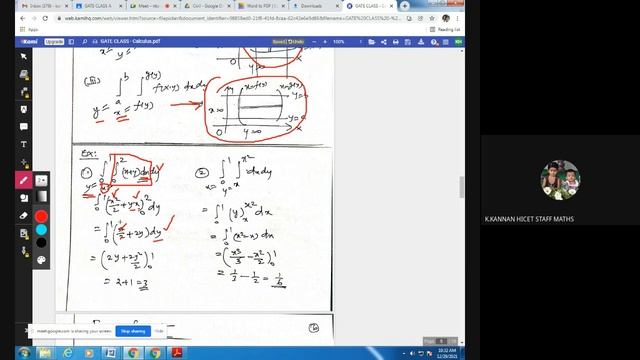The image size is (640, 360).
Task: Open pen stroke thickness dropdown
Action: (x=41, y=180)
